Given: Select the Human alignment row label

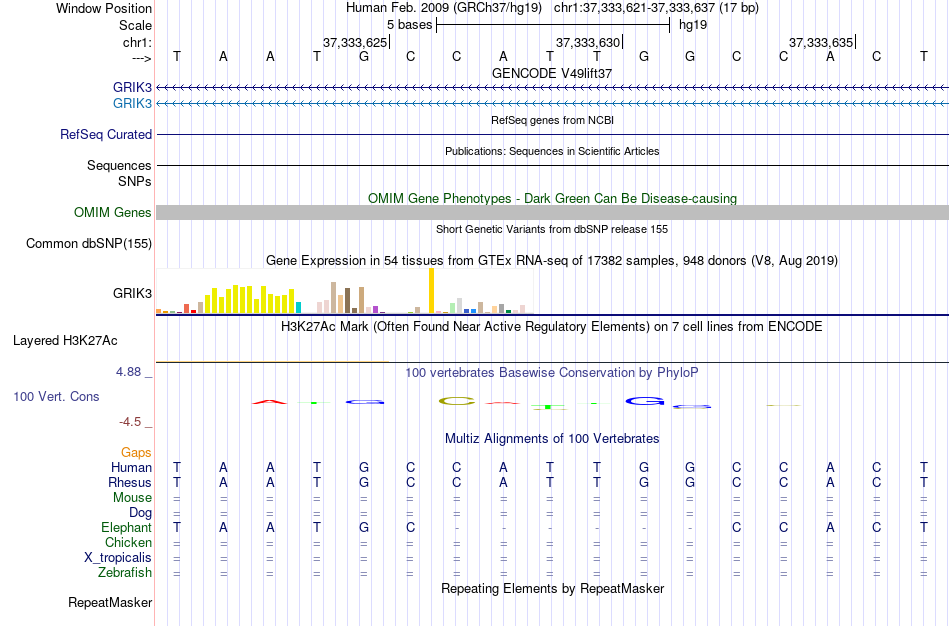Looking at the screenshot, I should 131,467.
